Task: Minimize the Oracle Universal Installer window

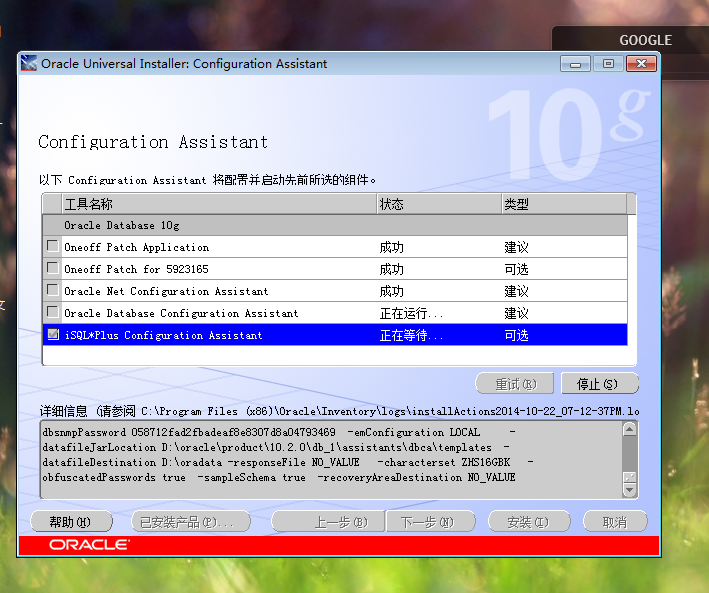Action: pyautogui.click(x=575, y=64)
